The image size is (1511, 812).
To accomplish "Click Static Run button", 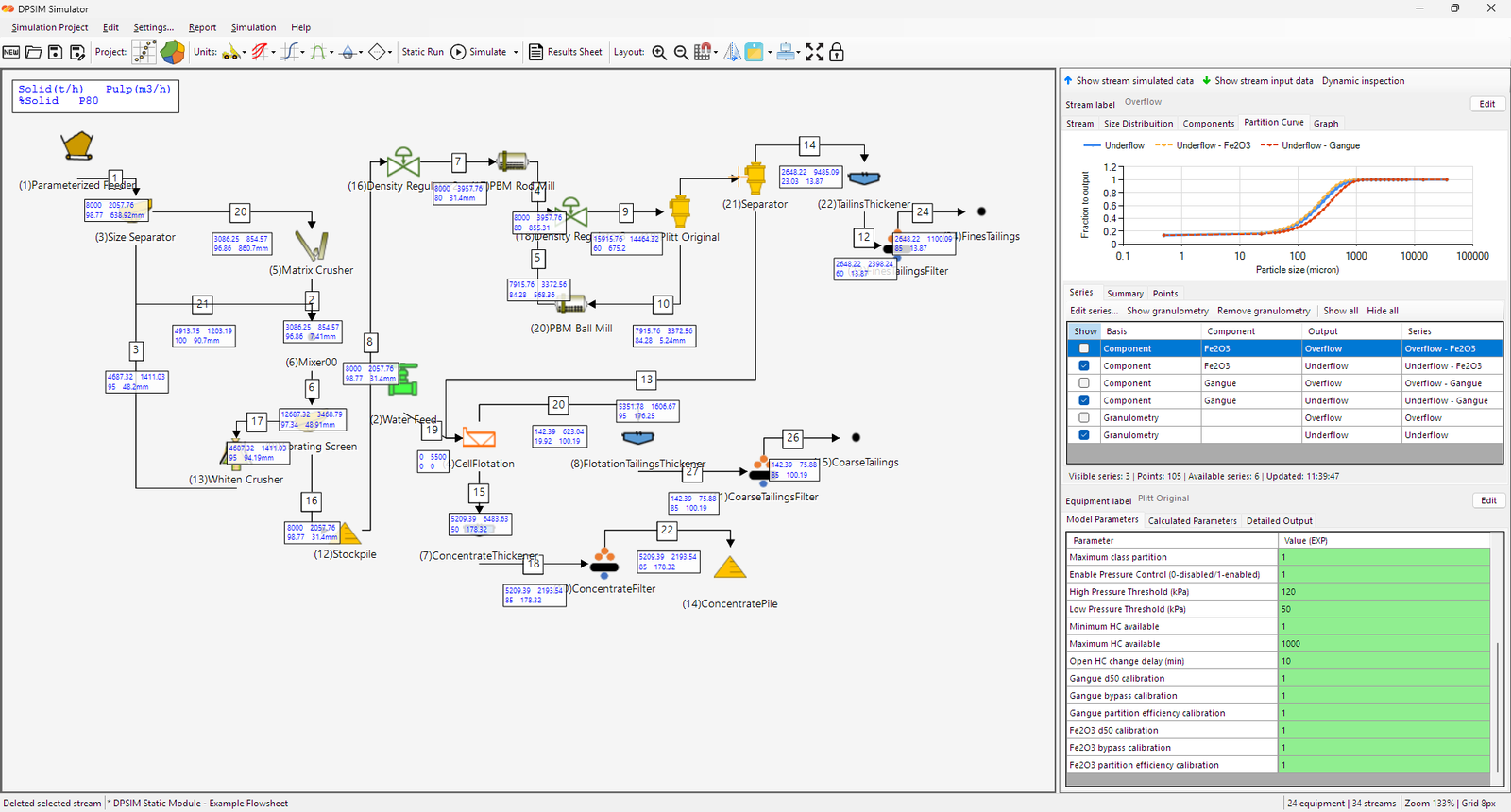I will (422, 52).
